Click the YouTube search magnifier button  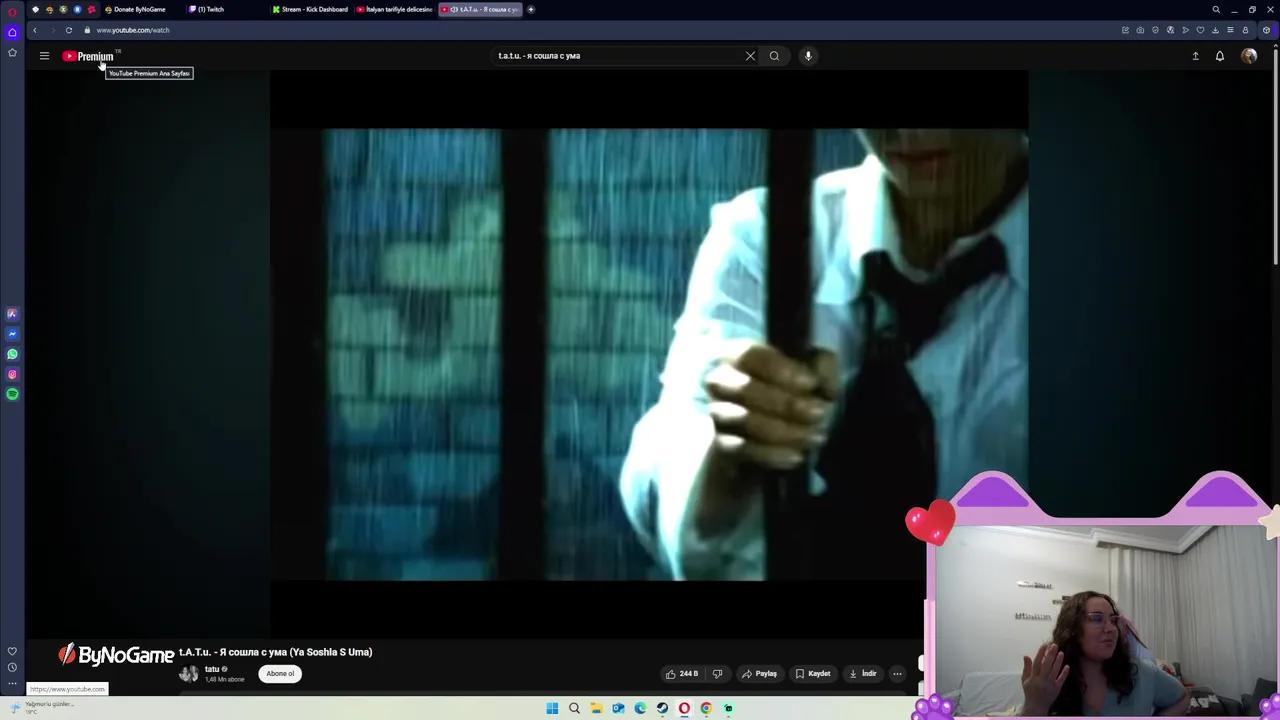point(774,56)
